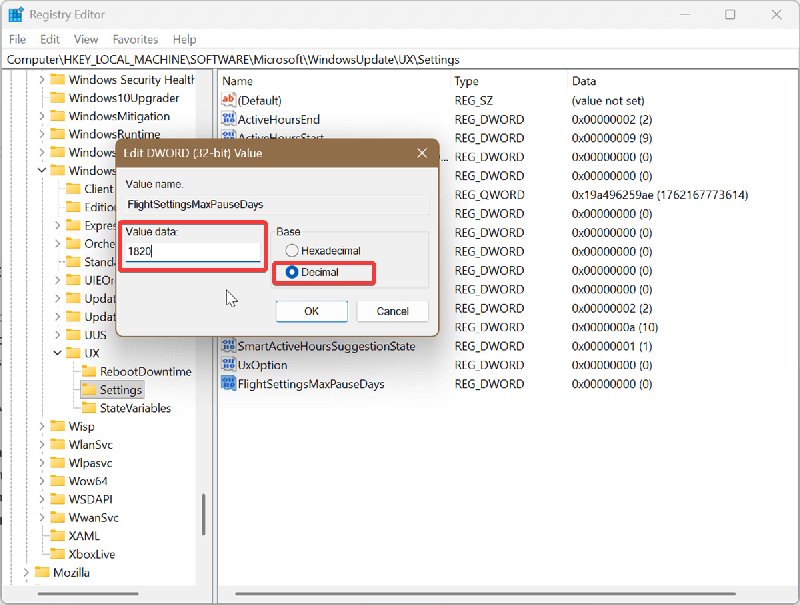Click the WindowsMitigation folder icon
Viewport: 800px width, 605px height.
pyautogui.click(x=58, y=116)
